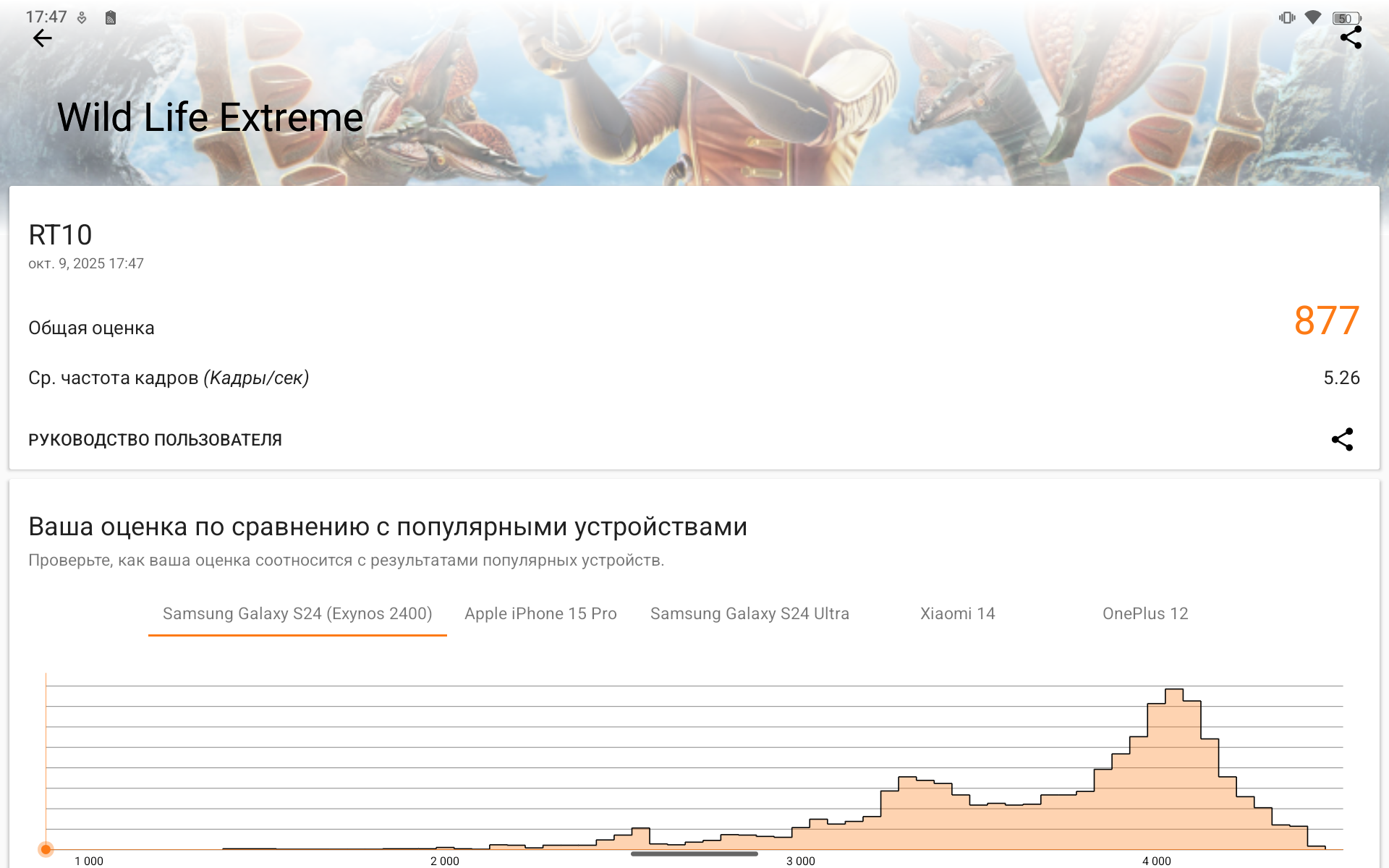Tap the Wi-Fi status icon
This screenshot has width=1389, height=868.
(x=1312, y=17)
